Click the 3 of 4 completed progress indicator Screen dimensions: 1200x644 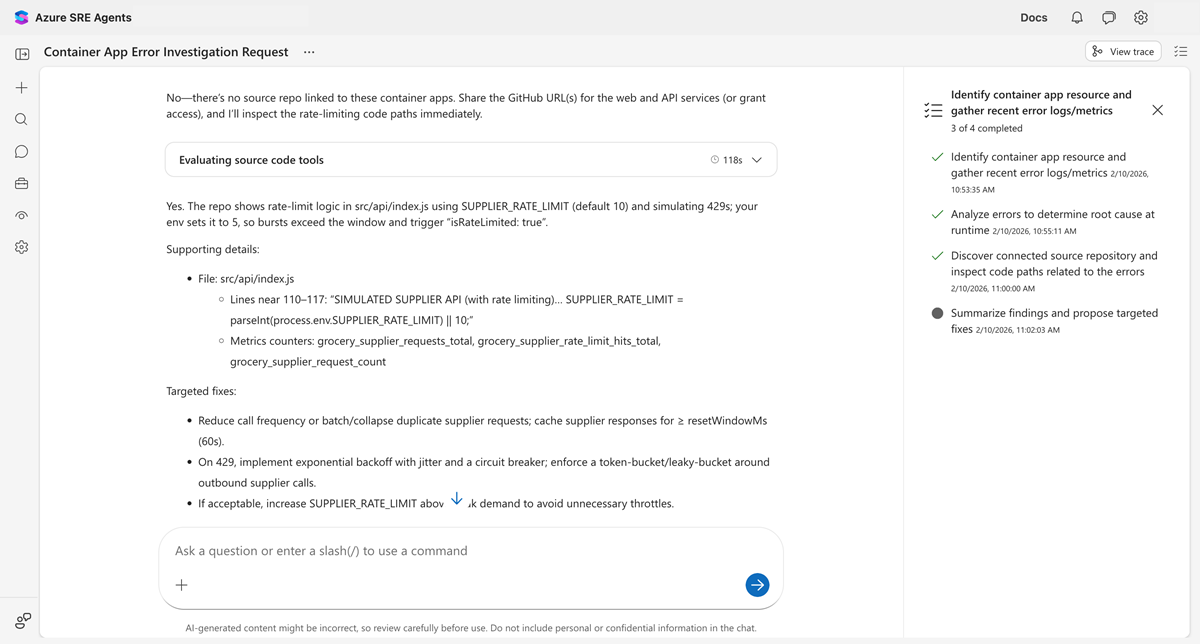[x=984, y=128]
